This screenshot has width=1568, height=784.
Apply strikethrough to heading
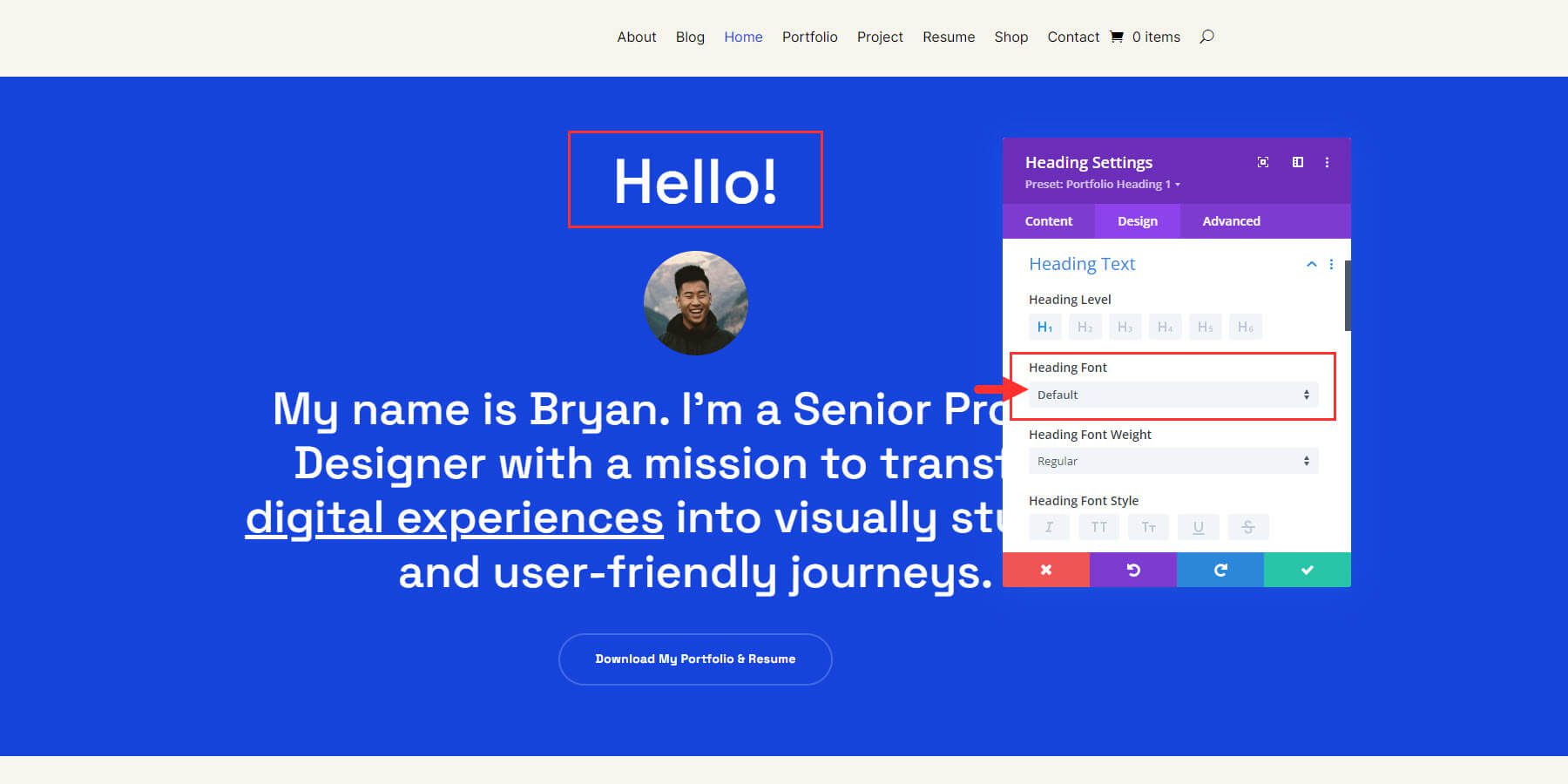point(1247,527)
